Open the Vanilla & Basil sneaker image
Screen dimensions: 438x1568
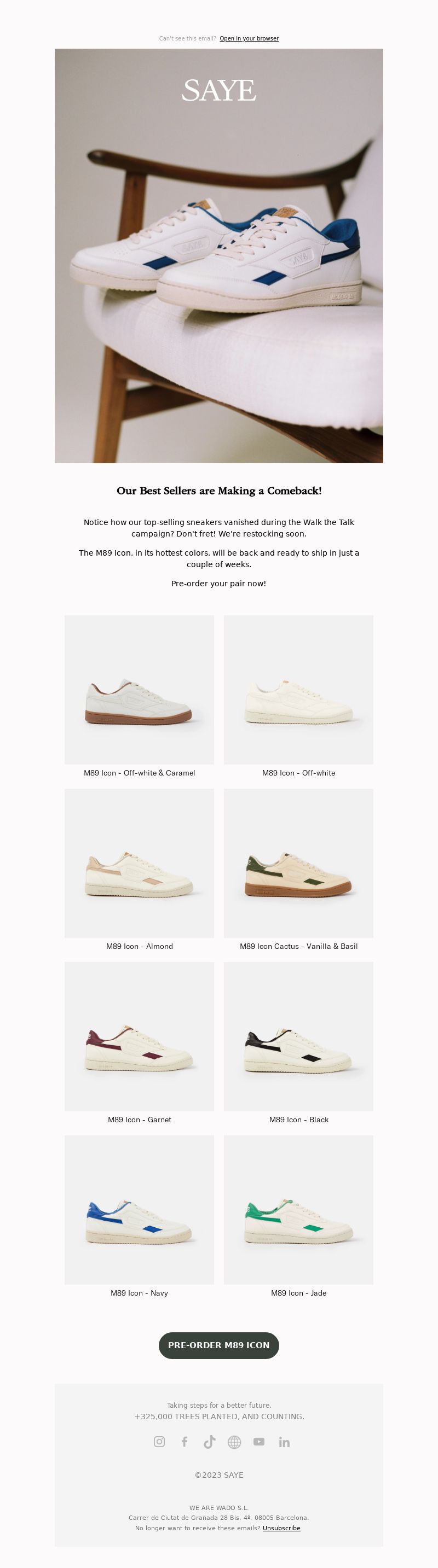tap(298, 862)
